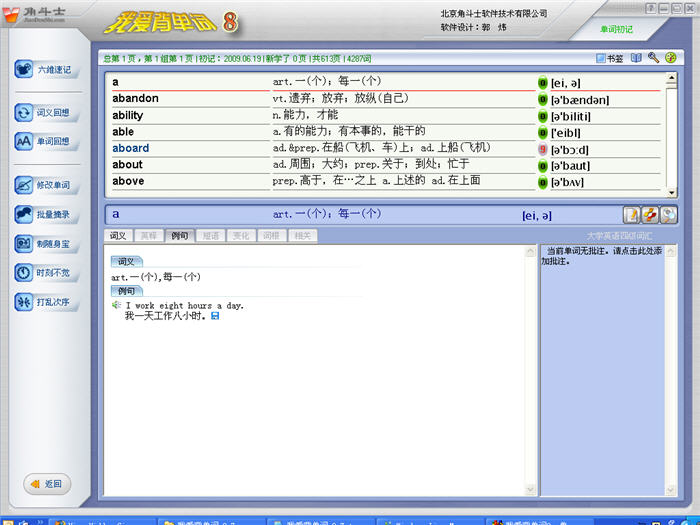Open the 批量摘录 batch extract function
The width and height of the screenshot is (700, 525).
pyautogui.click(x=44, y=214)
